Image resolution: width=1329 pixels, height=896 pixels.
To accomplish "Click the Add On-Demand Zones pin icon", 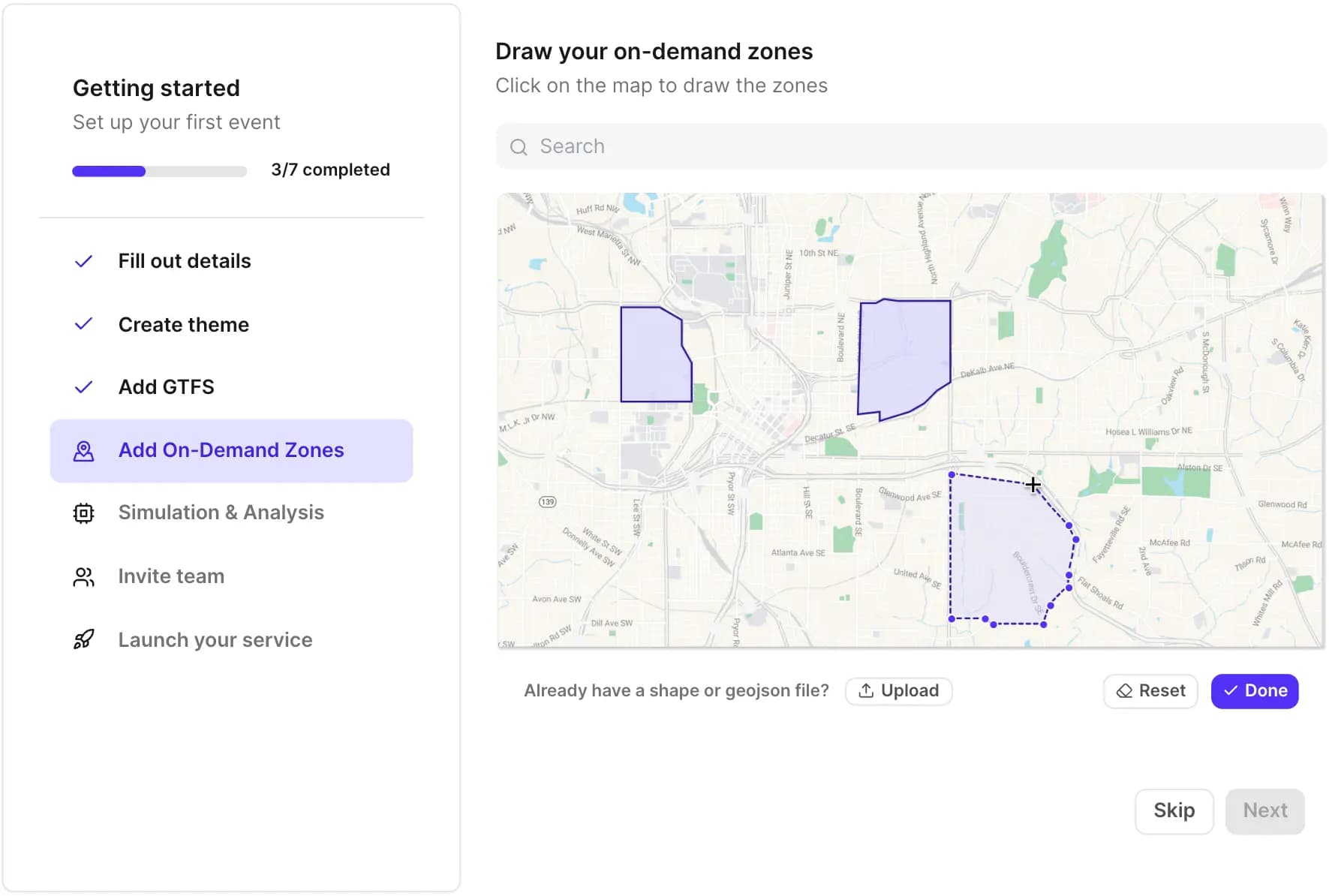I will [x=83, y=451].
